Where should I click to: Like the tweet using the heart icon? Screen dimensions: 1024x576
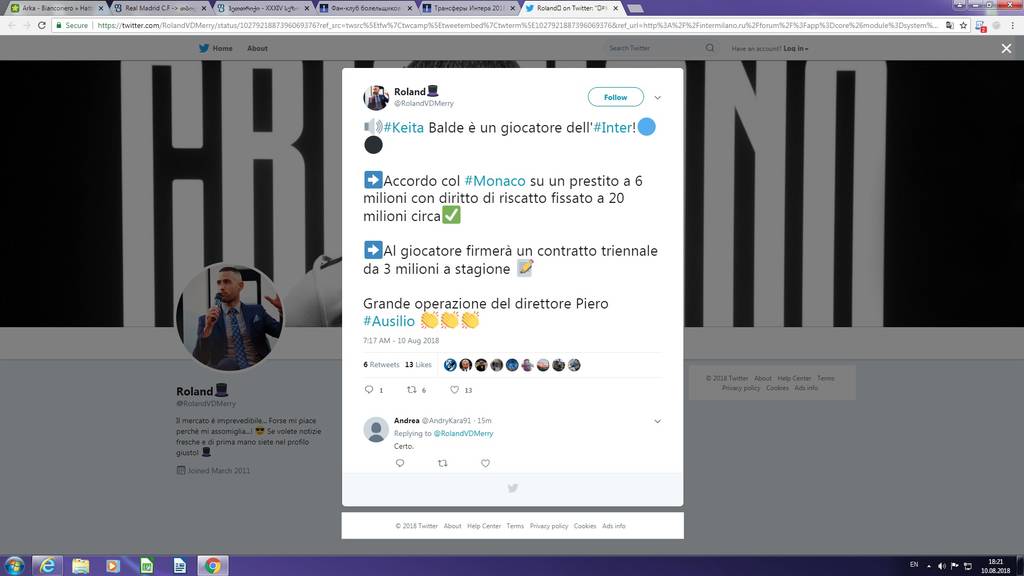453,390
